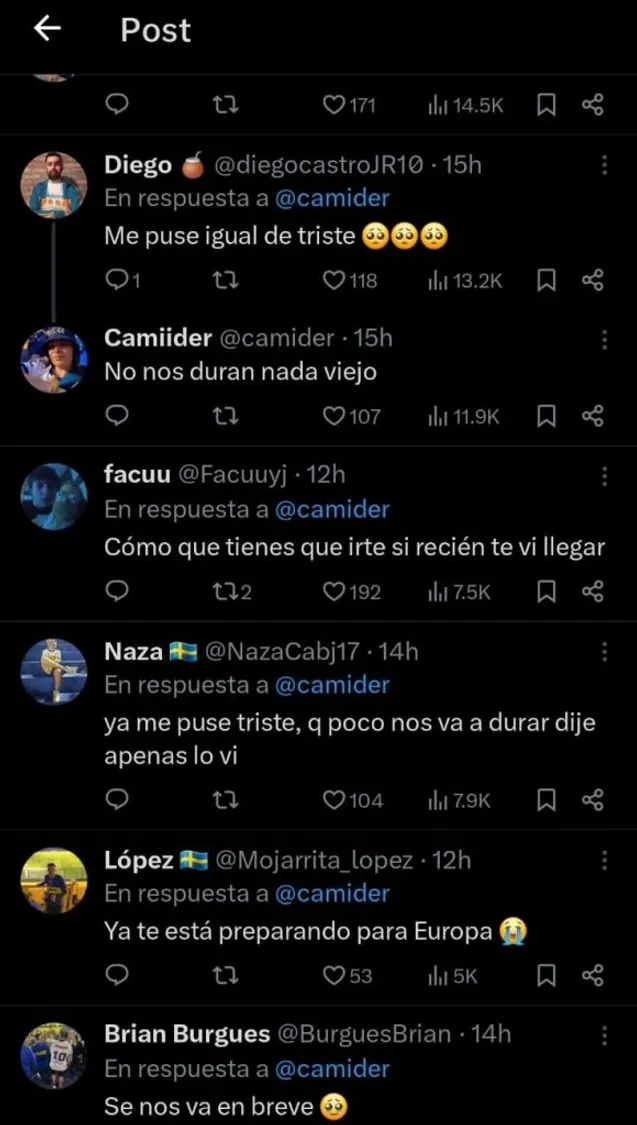Open more options for Diego's reply

[604, 166]
